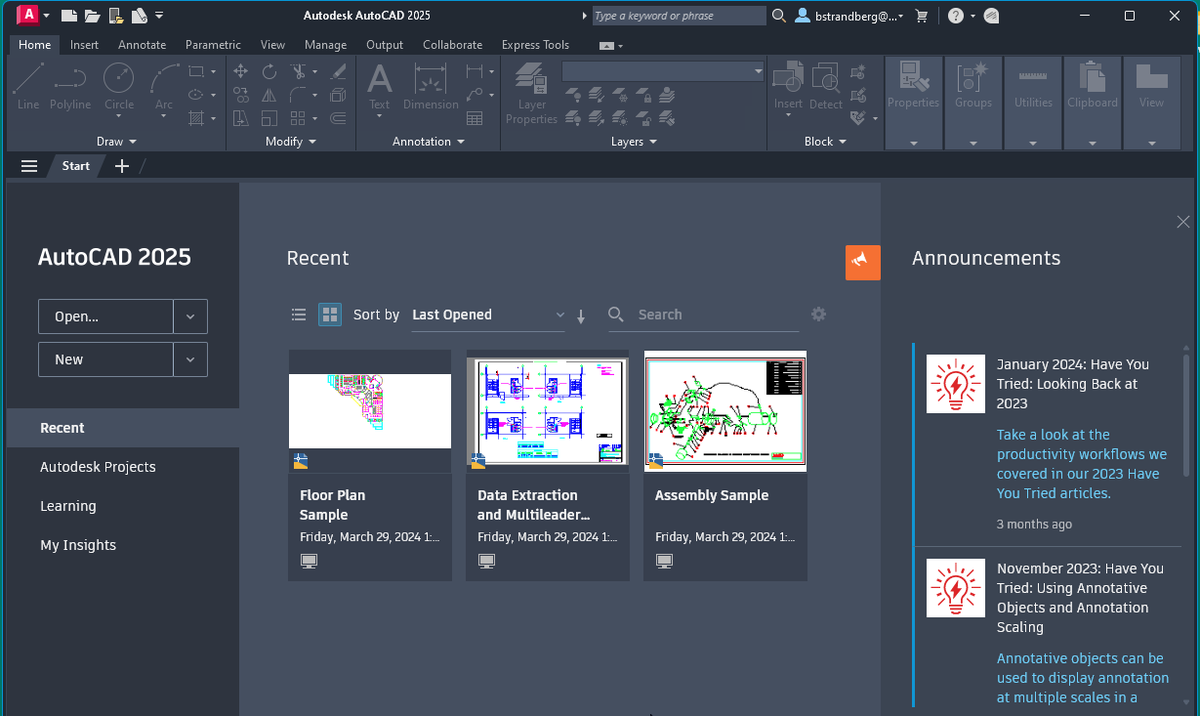Select the Offset tool in Modify panel
1200x716 pixels.
[339, 118]
